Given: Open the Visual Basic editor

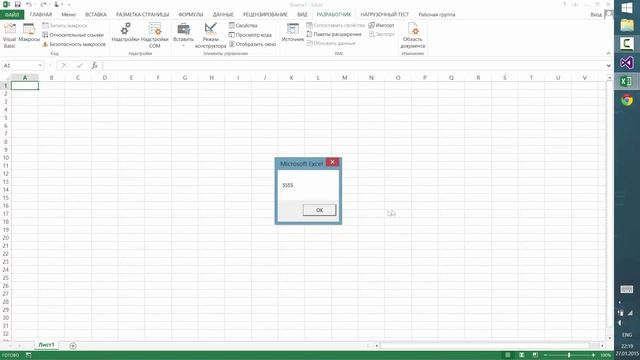Looking at the screenshot, I should coord(9,36).
